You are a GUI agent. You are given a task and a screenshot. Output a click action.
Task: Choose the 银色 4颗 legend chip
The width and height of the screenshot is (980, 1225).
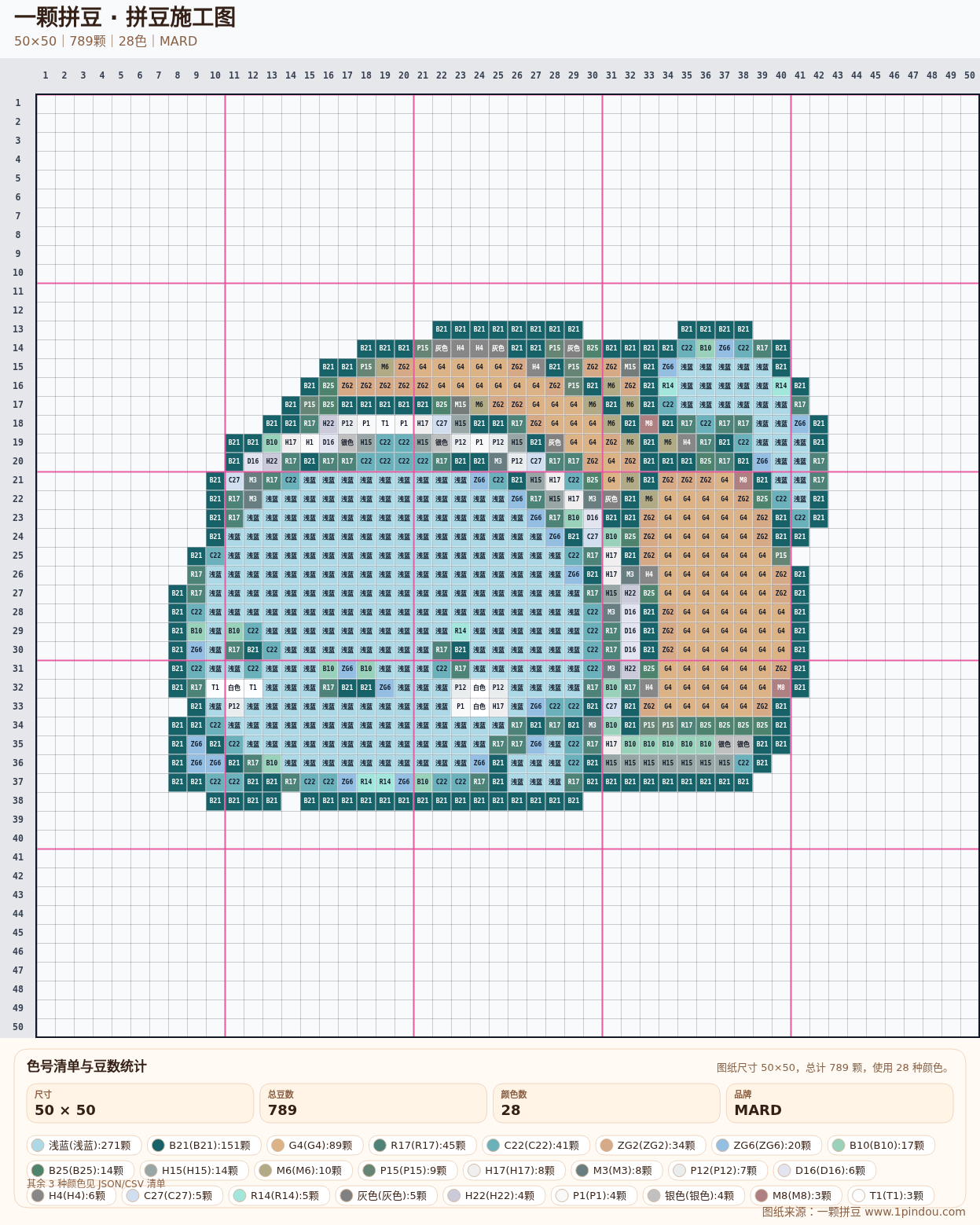[694, 1195]
